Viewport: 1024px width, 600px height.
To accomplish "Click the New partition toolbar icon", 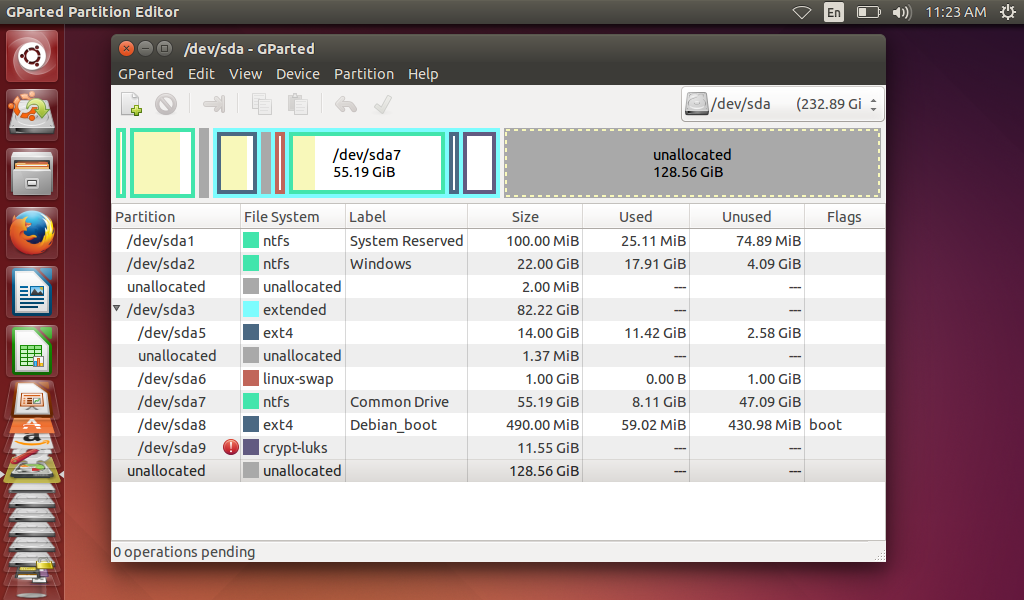I will point(131,104).
